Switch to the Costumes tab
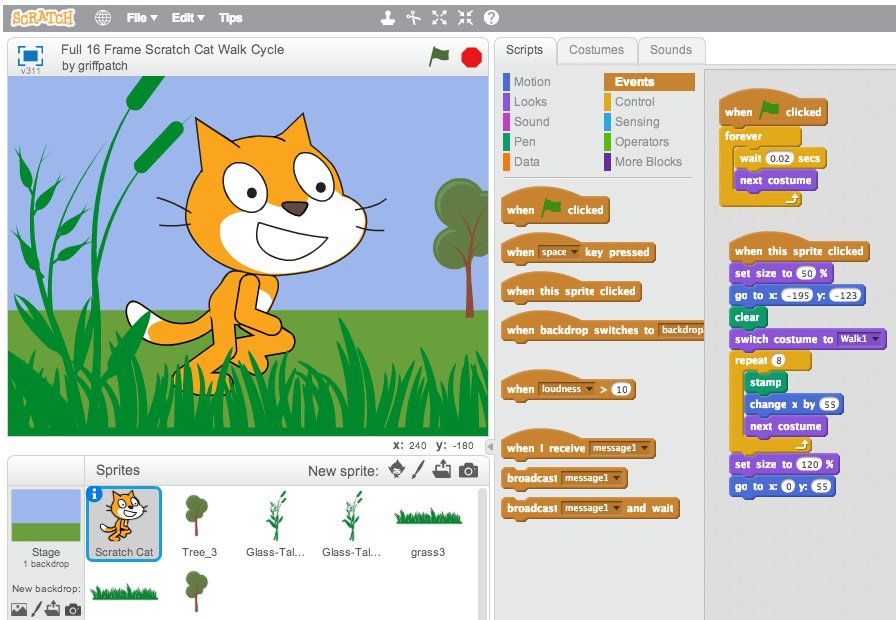This screenshot has height=620, width=896. [x=597, y=50]
